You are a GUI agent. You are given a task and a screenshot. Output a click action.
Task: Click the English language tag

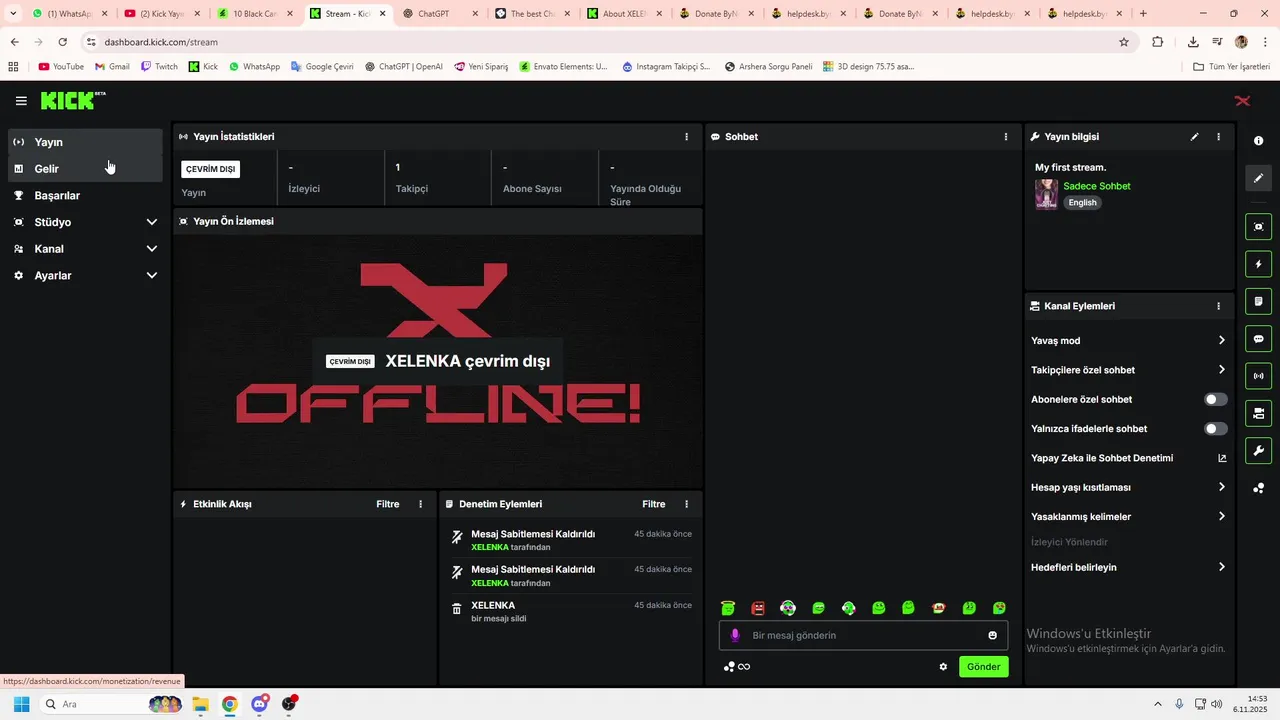[1082, 202]
